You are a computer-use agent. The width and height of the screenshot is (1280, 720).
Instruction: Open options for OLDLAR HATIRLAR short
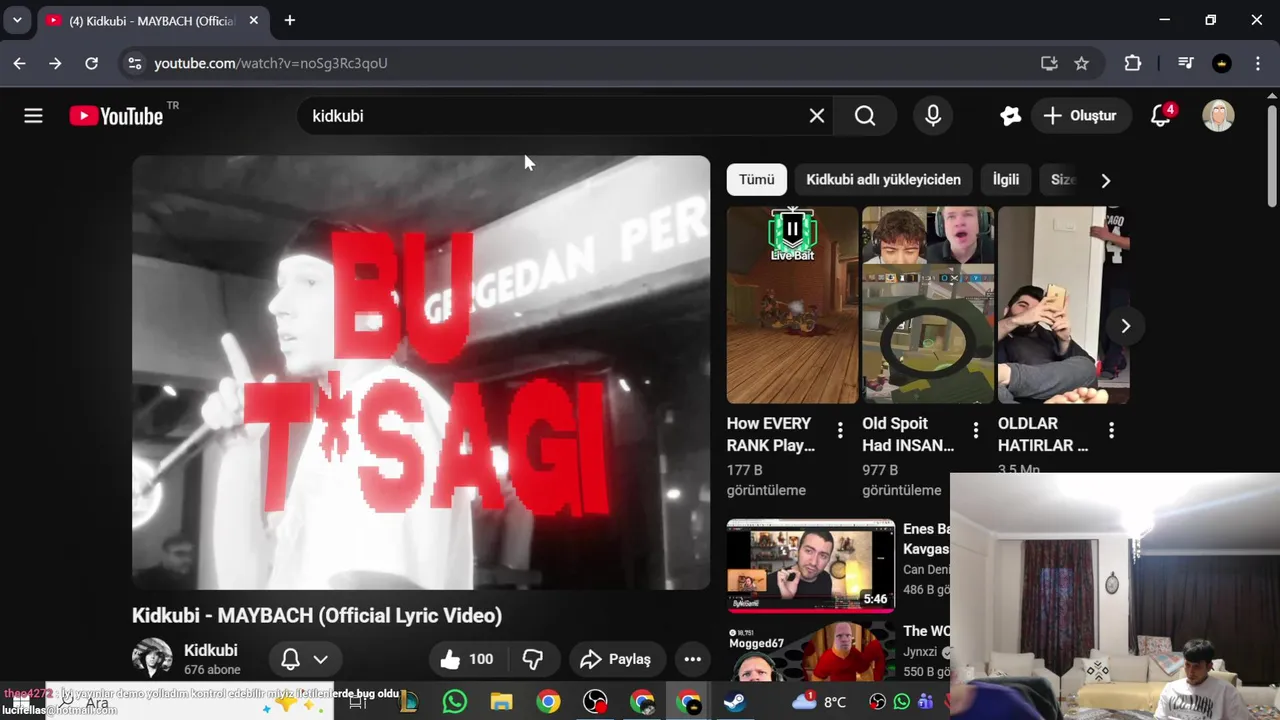[1112, 431]
